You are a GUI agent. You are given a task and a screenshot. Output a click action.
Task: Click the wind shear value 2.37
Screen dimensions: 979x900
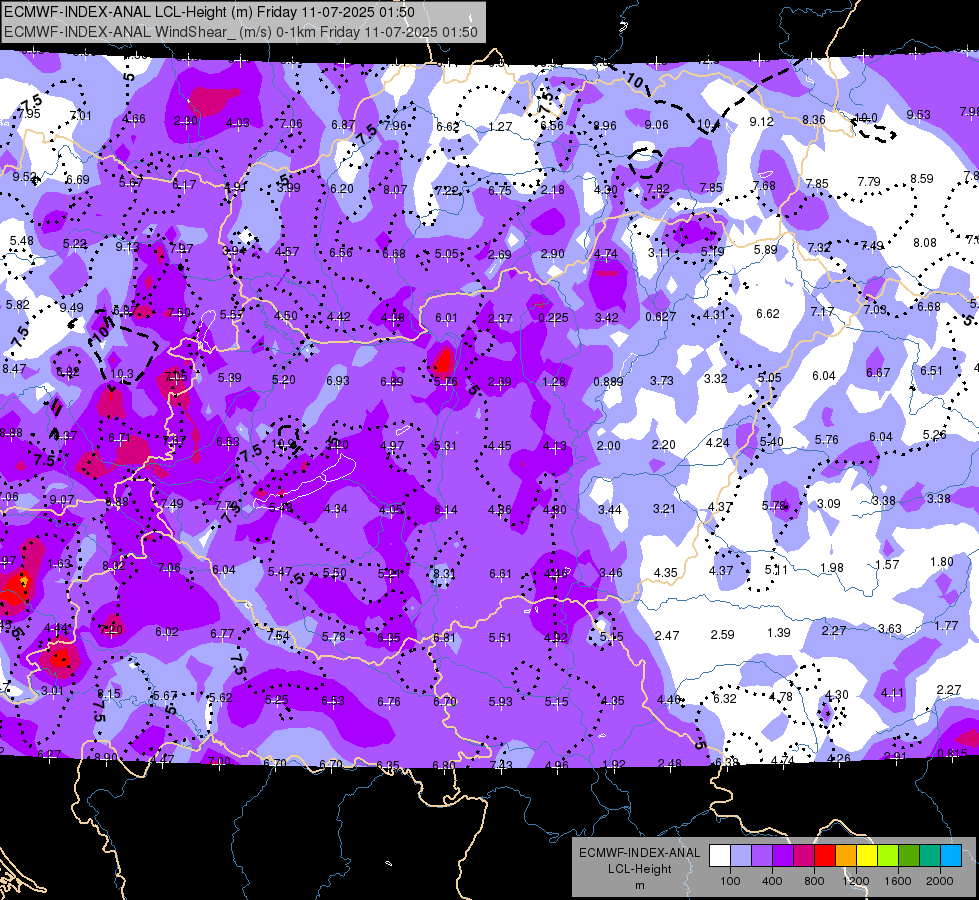[x=500, y=318]
